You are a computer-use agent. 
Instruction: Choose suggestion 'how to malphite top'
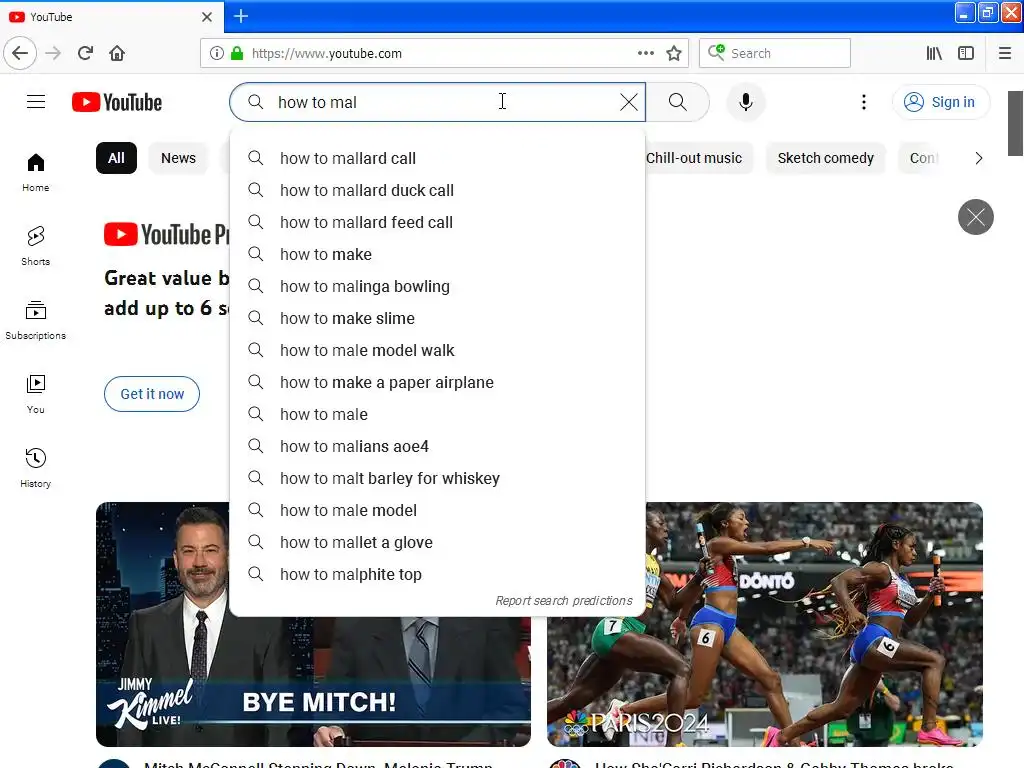coord(438,574)
